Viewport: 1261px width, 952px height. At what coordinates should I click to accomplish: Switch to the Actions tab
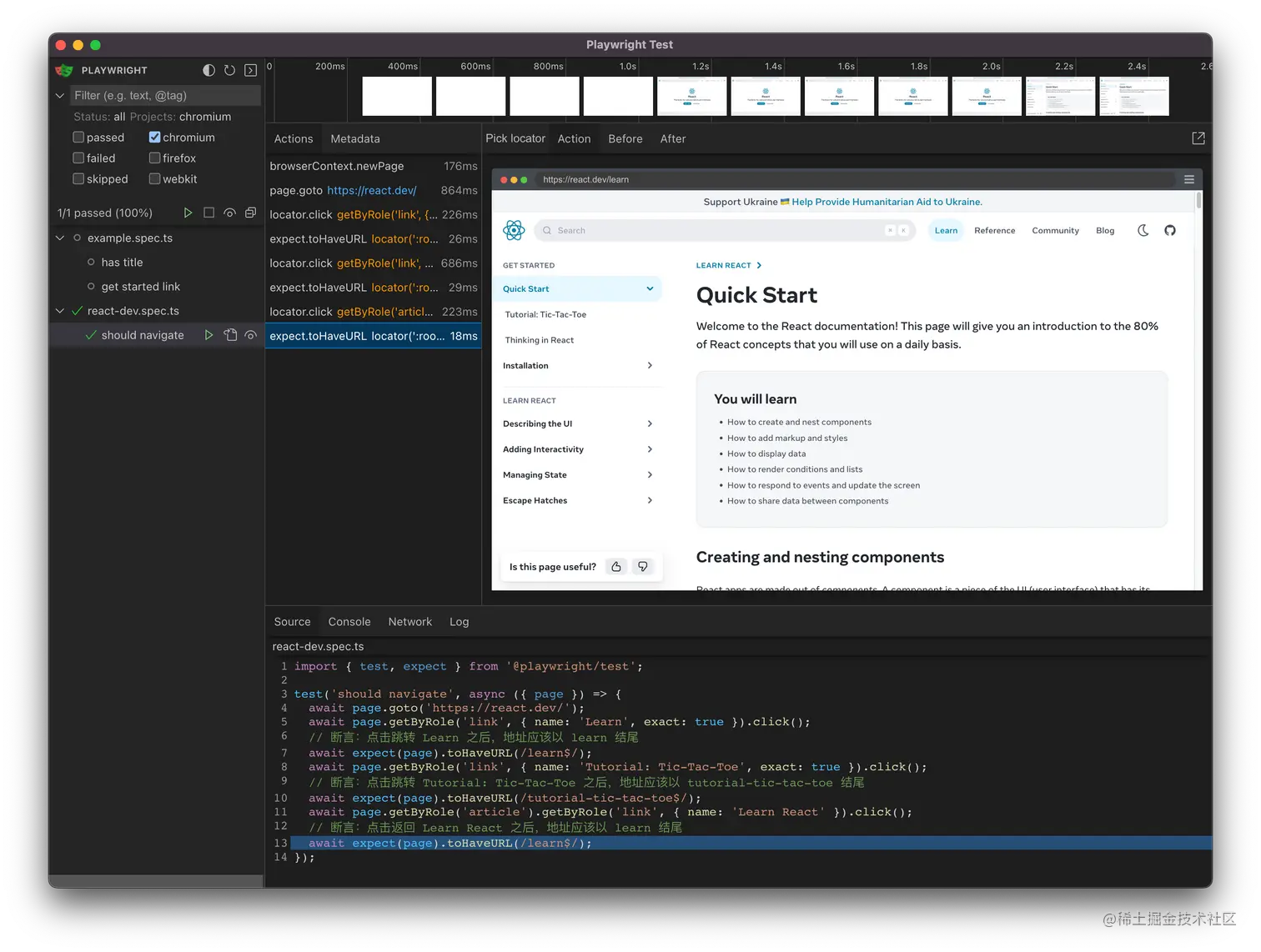tap(294, 139)
